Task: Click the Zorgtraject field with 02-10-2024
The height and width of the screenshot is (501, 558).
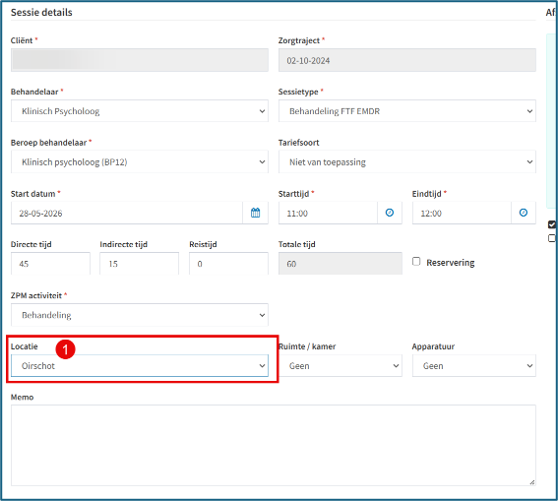Action: click(407, 60)
